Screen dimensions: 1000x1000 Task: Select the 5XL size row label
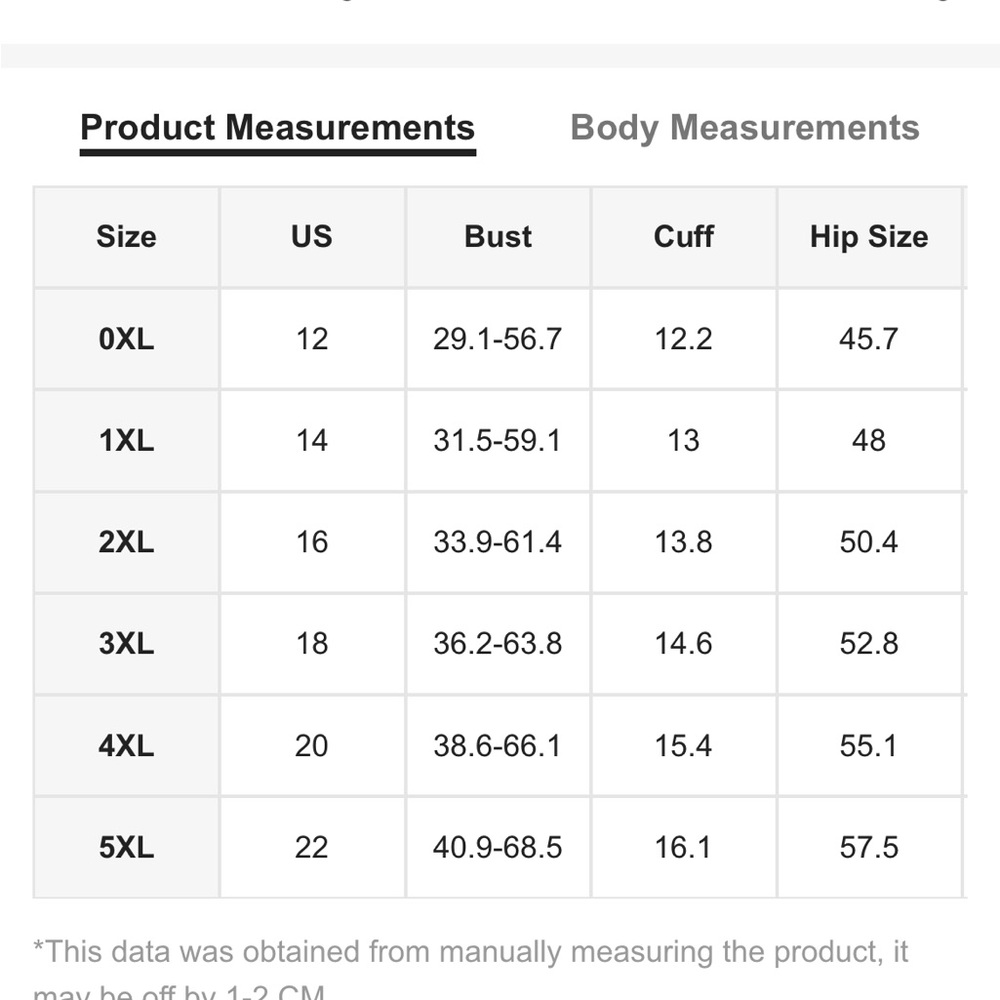click(126, 848)
